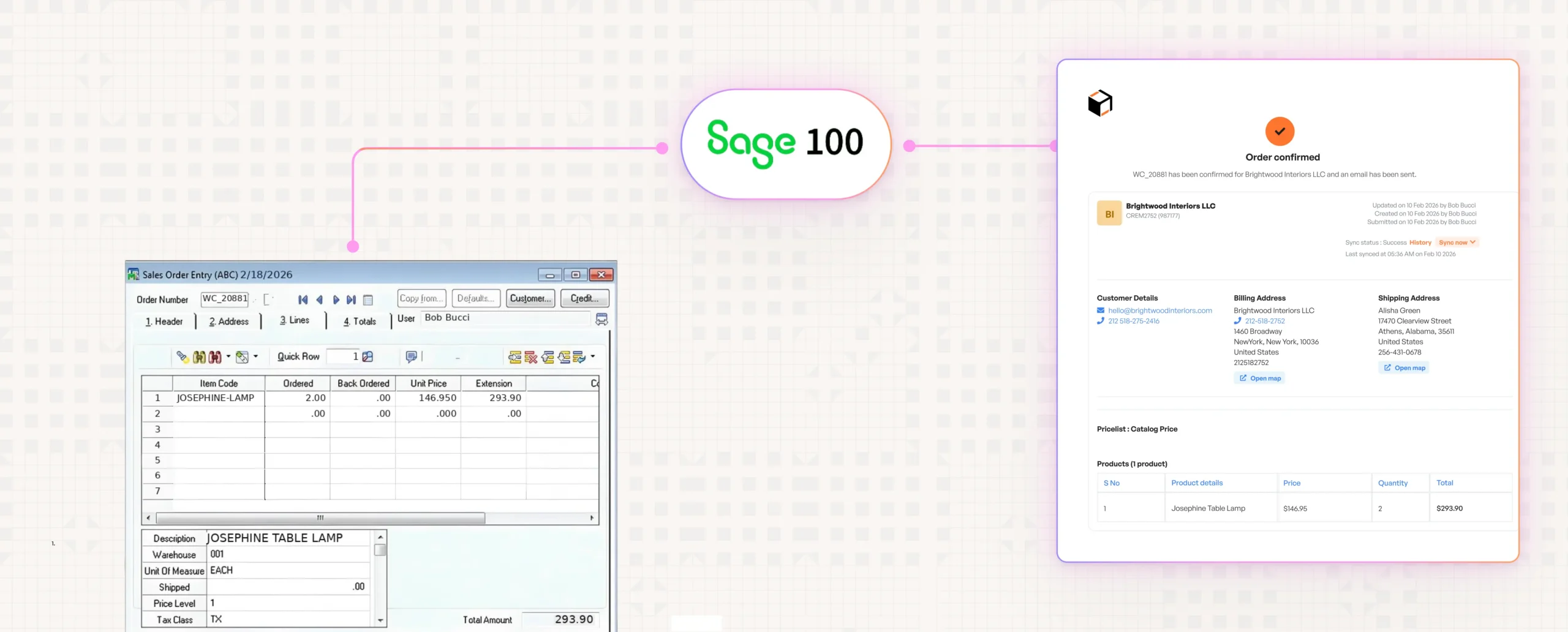
Task: Click the phone icon beside 212-518-2752
Action: coord(1238,321)
